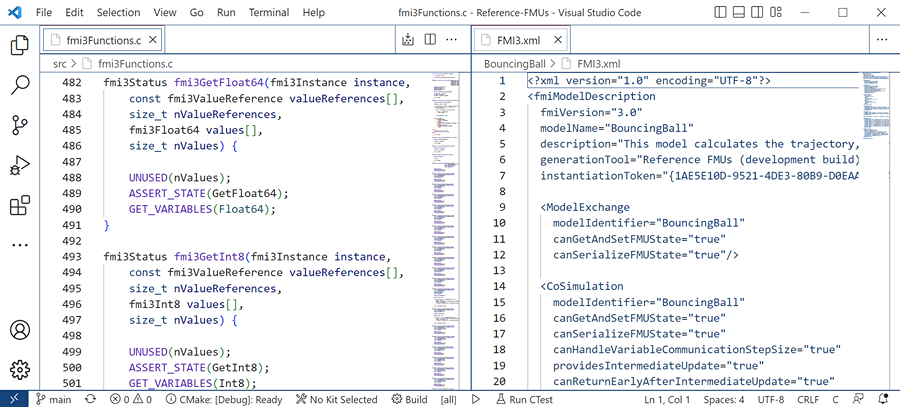The height and width of the screenshot is (407, 900).
Task: Click the Build status bar button
Action: click(x=409, y=400)
